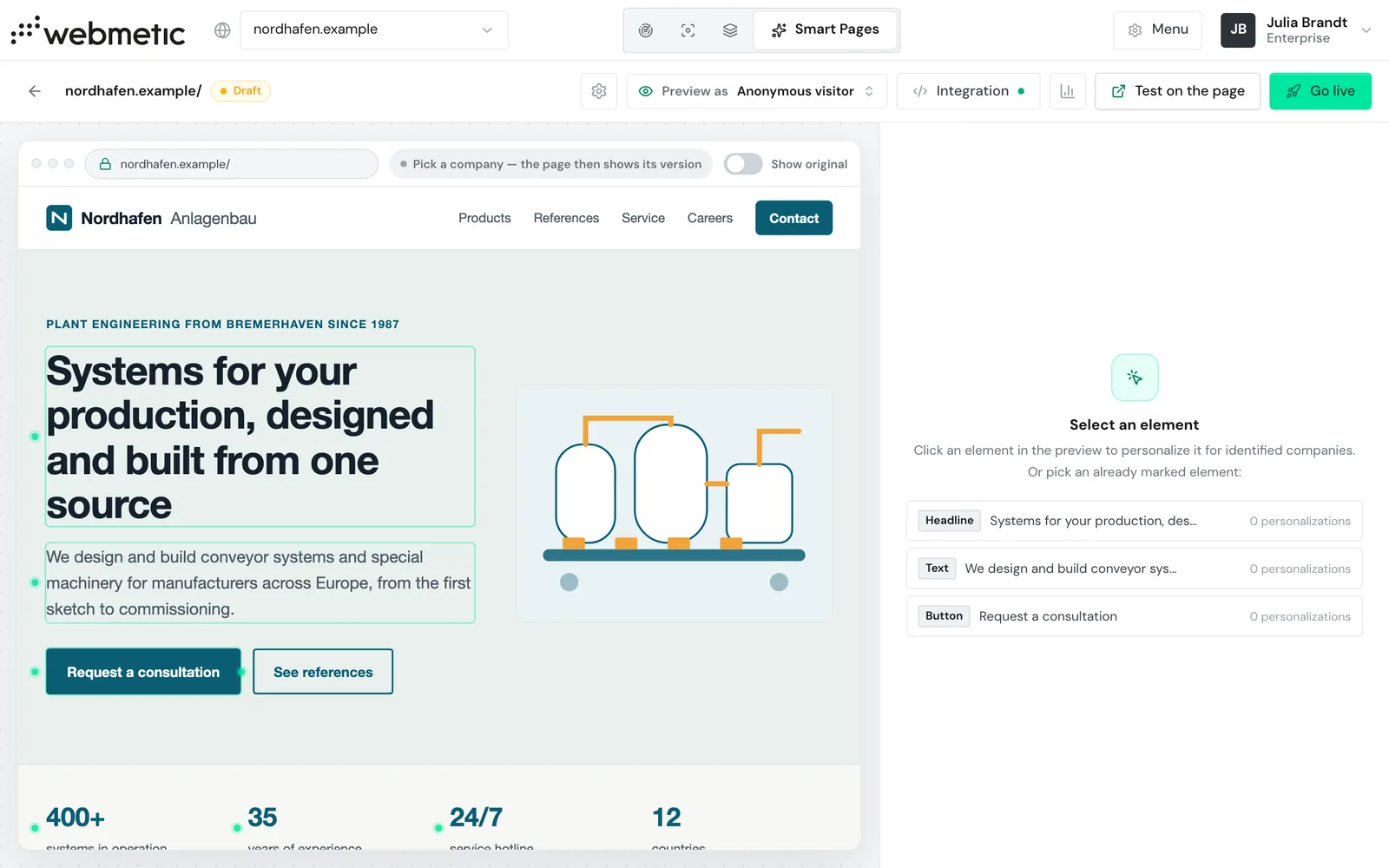Screen dimensions: 1389x868
Task: Select the Headline element row
Action: click(x=1135, y=521)
